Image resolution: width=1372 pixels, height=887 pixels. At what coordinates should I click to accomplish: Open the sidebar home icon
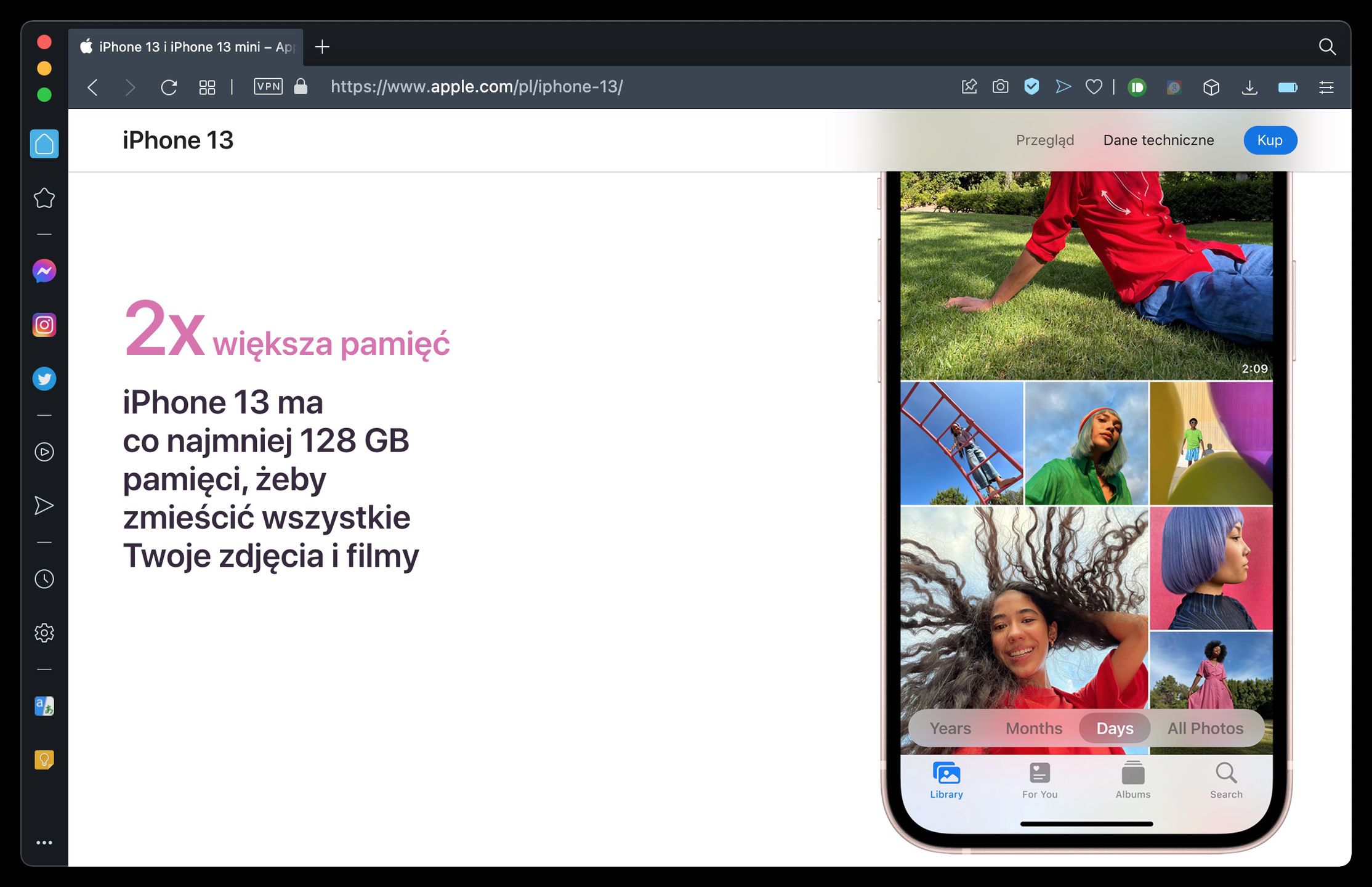(x=44, y=144)
